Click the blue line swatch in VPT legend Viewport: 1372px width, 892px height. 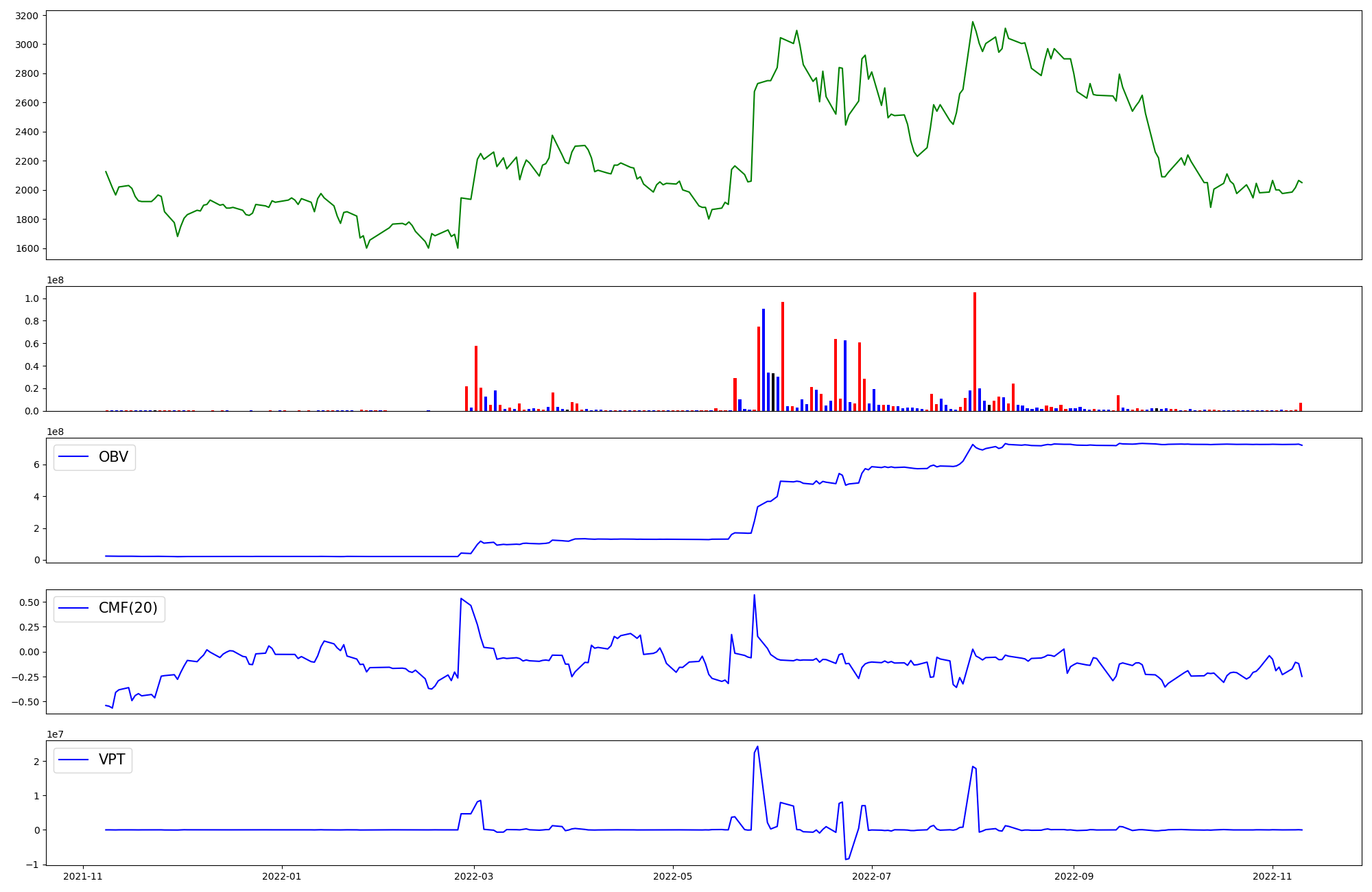pyautogui.click(x=74, y=760)
